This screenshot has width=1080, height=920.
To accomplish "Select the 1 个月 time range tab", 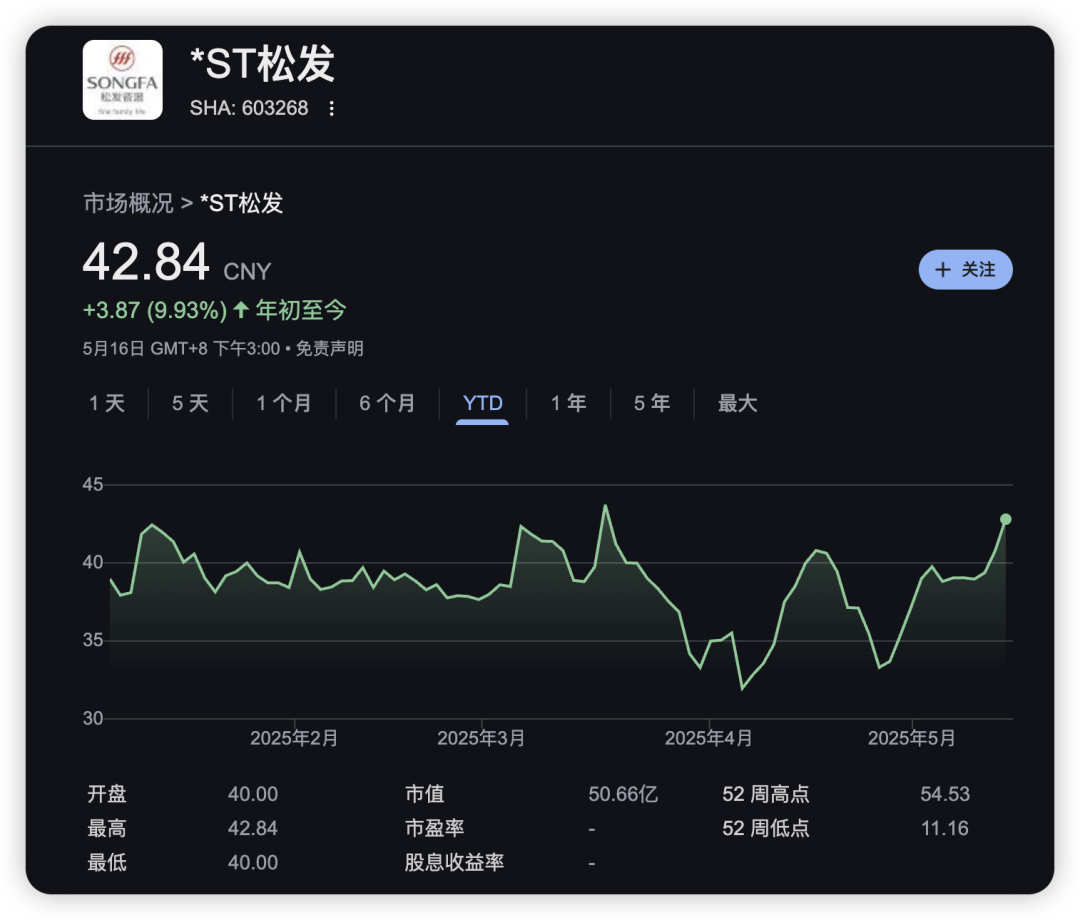I will pos(284,403).
